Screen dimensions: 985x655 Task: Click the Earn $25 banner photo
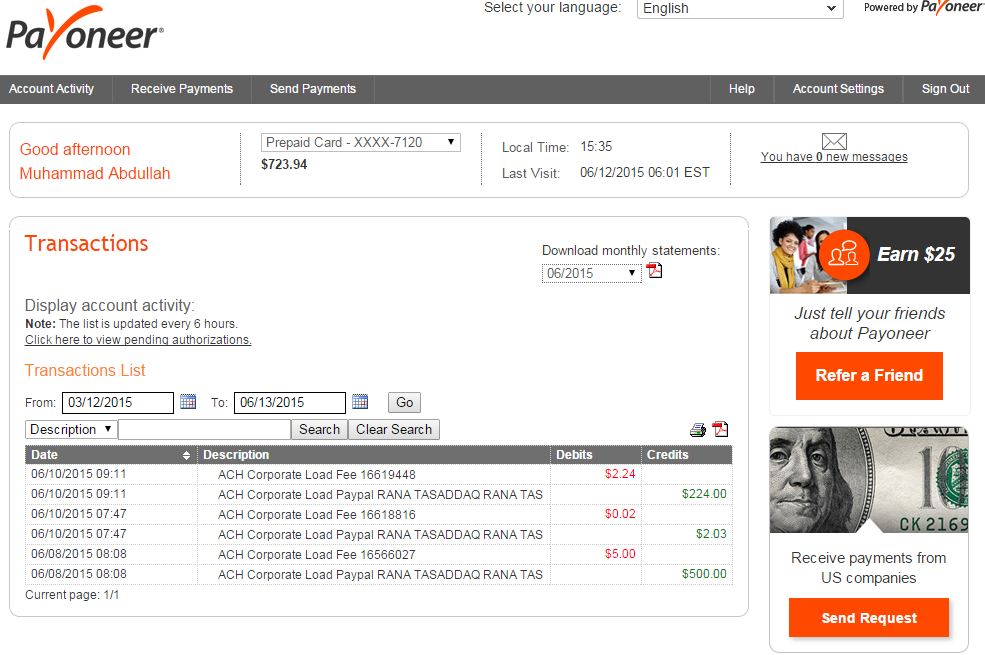[808, 255]
